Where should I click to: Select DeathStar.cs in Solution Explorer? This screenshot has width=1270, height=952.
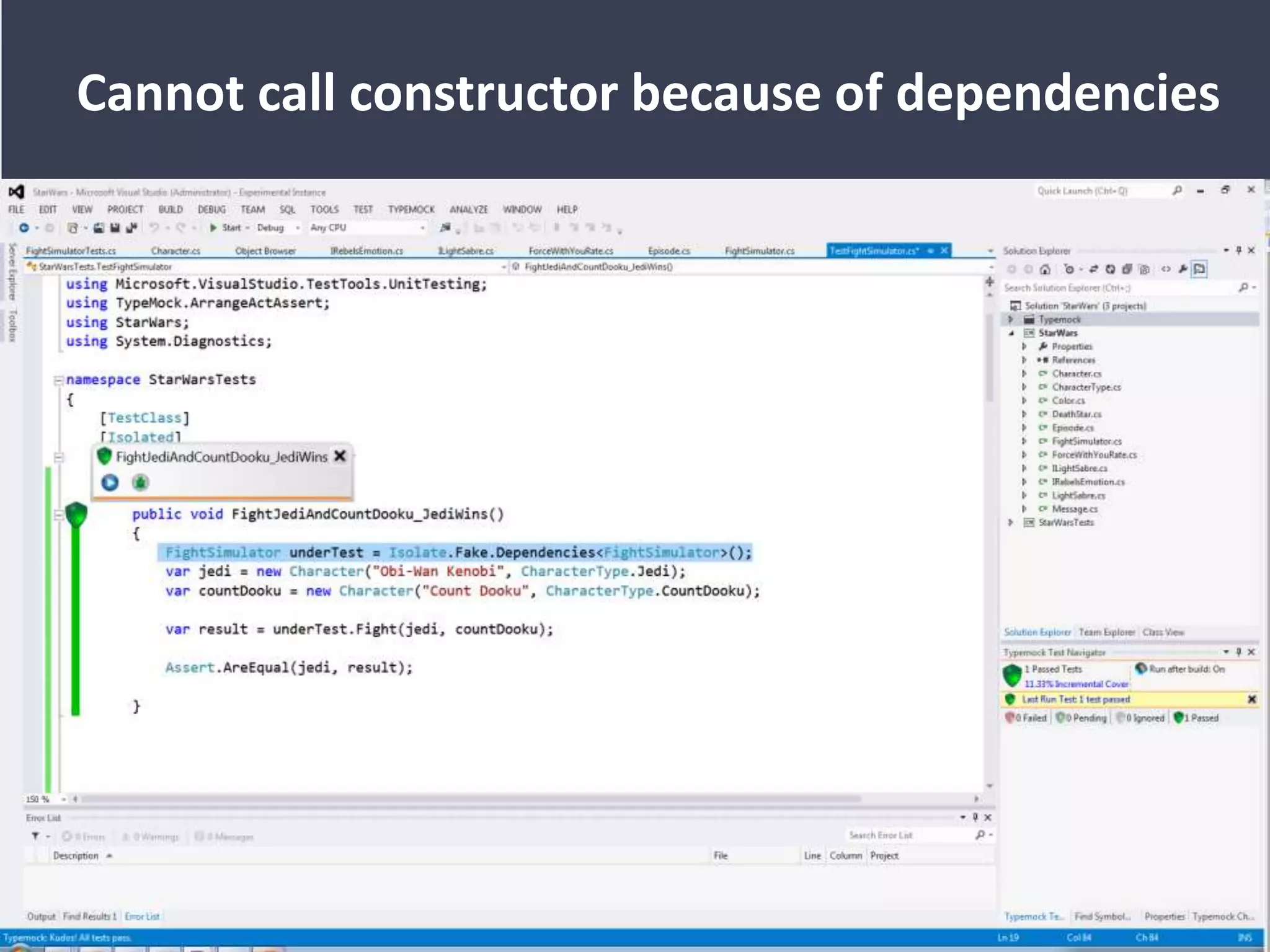pos(1077,414)
